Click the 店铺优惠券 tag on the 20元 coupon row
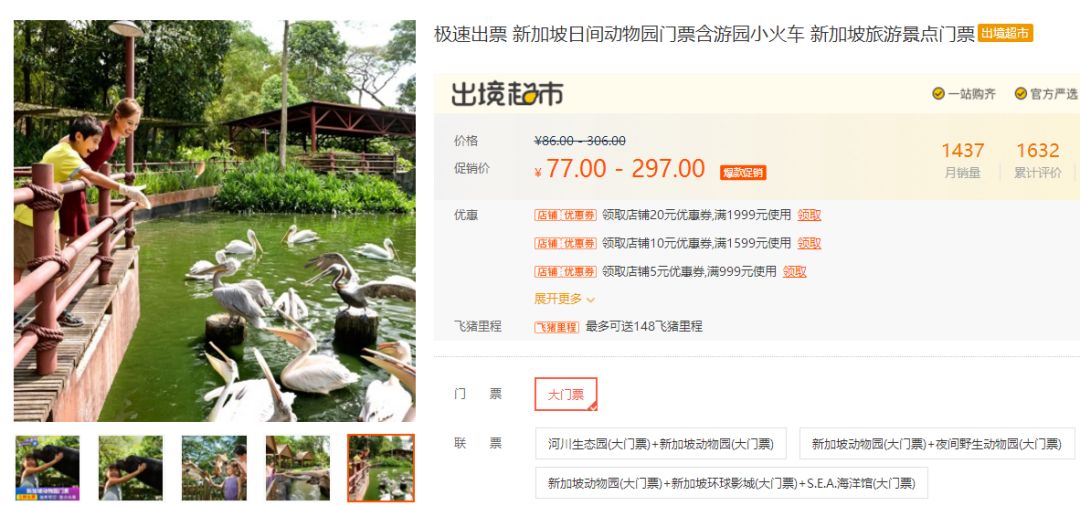 pos(565,215)
